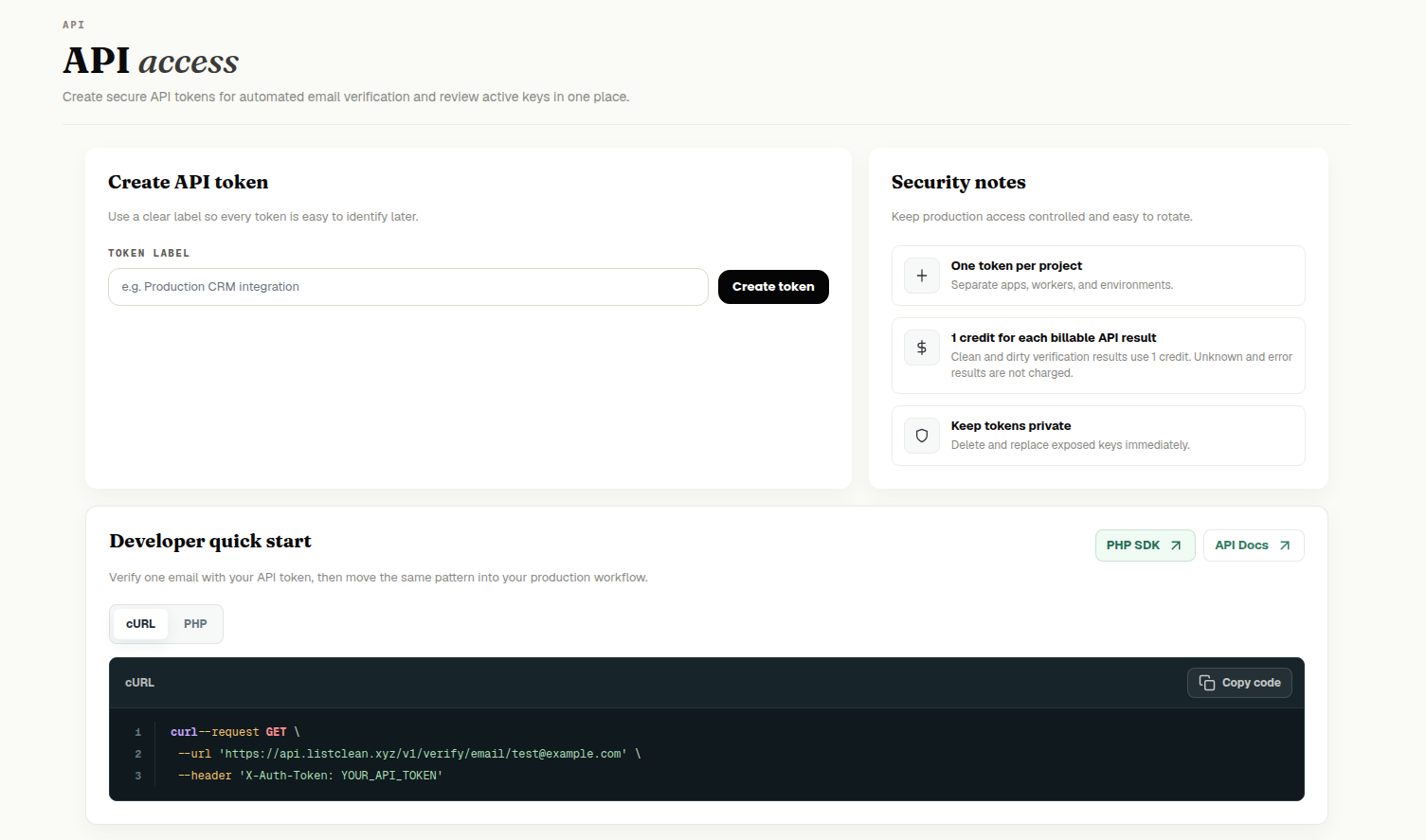Click the 'Developer quick start' heading
This screenshot has width=1426, height=840.
tap(210, 541)
